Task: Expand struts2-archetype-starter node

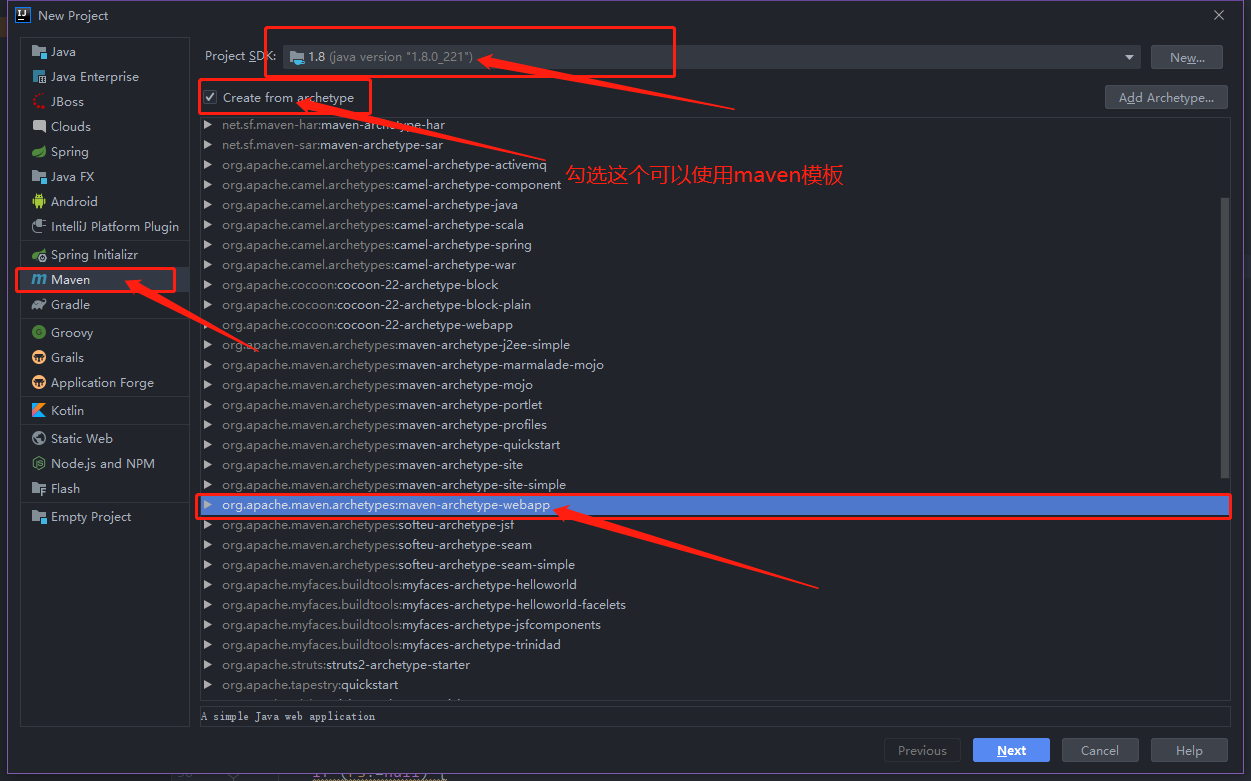Action: pyautogui.click(x=208, y=665)
